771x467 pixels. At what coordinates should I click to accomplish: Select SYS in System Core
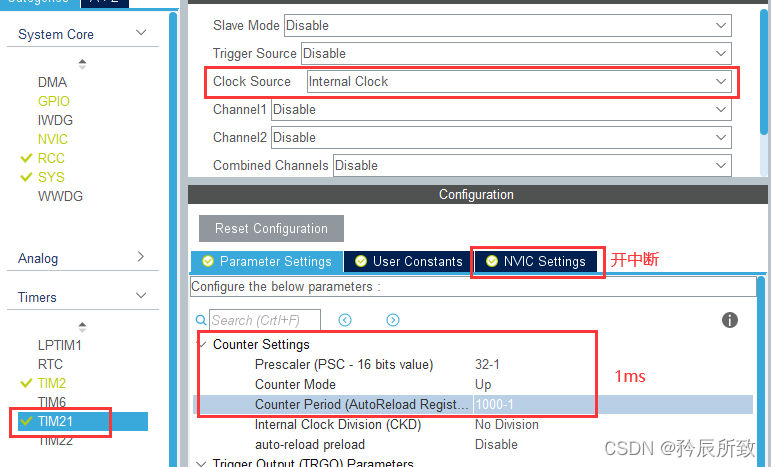pos(51,177)
